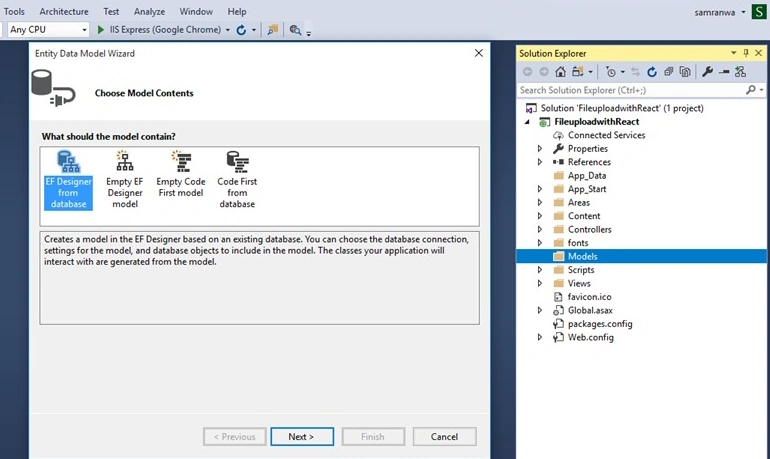This screenshot has height=459, width=770.
Task: Expand the App_Start folder
Action: click(540, 189)
